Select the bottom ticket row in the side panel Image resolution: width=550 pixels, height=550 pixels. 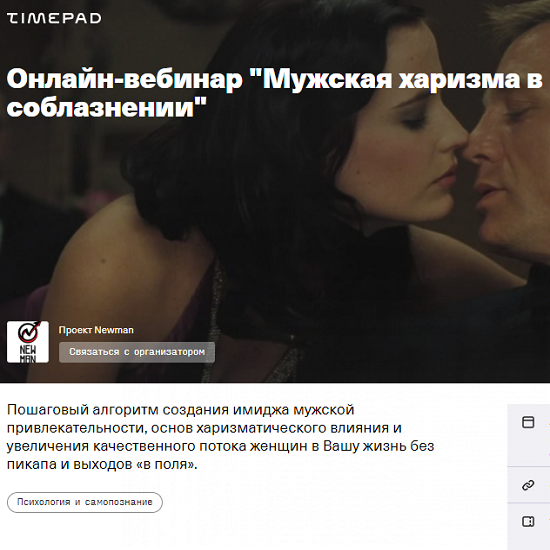point(529,524)
